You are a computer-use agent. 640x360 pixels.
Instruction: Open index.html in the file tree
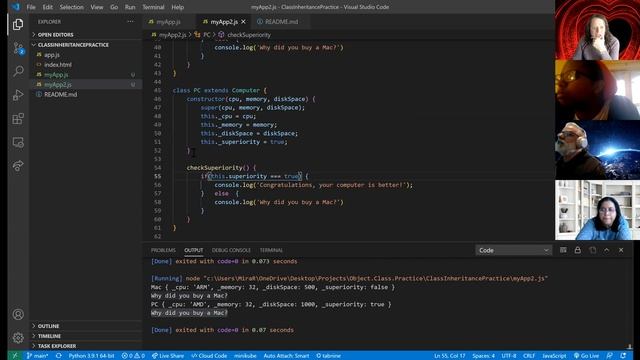coord(58,64)
